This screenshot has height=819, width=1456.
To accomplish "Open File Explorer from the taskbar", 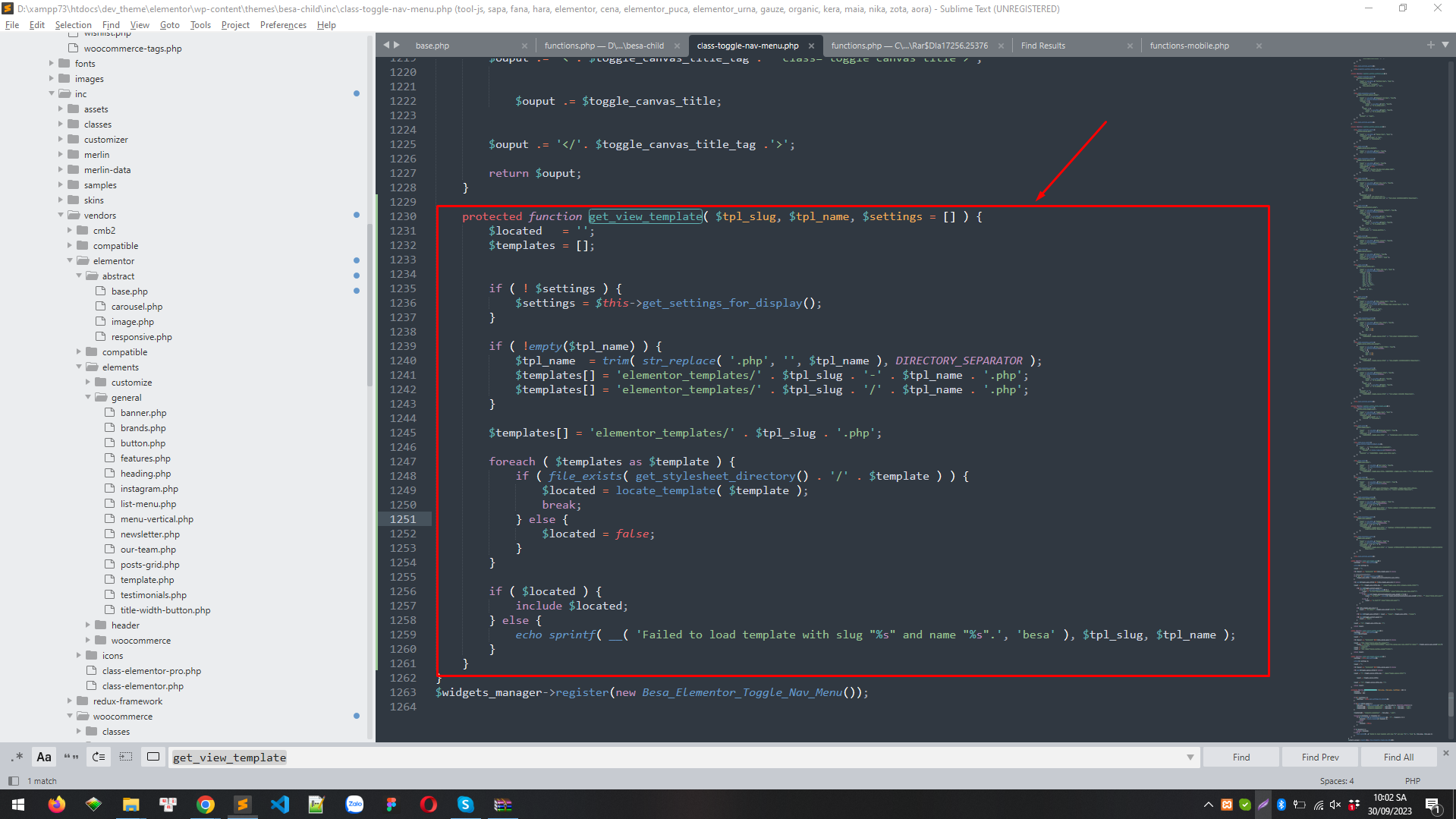I will point(131,805).
